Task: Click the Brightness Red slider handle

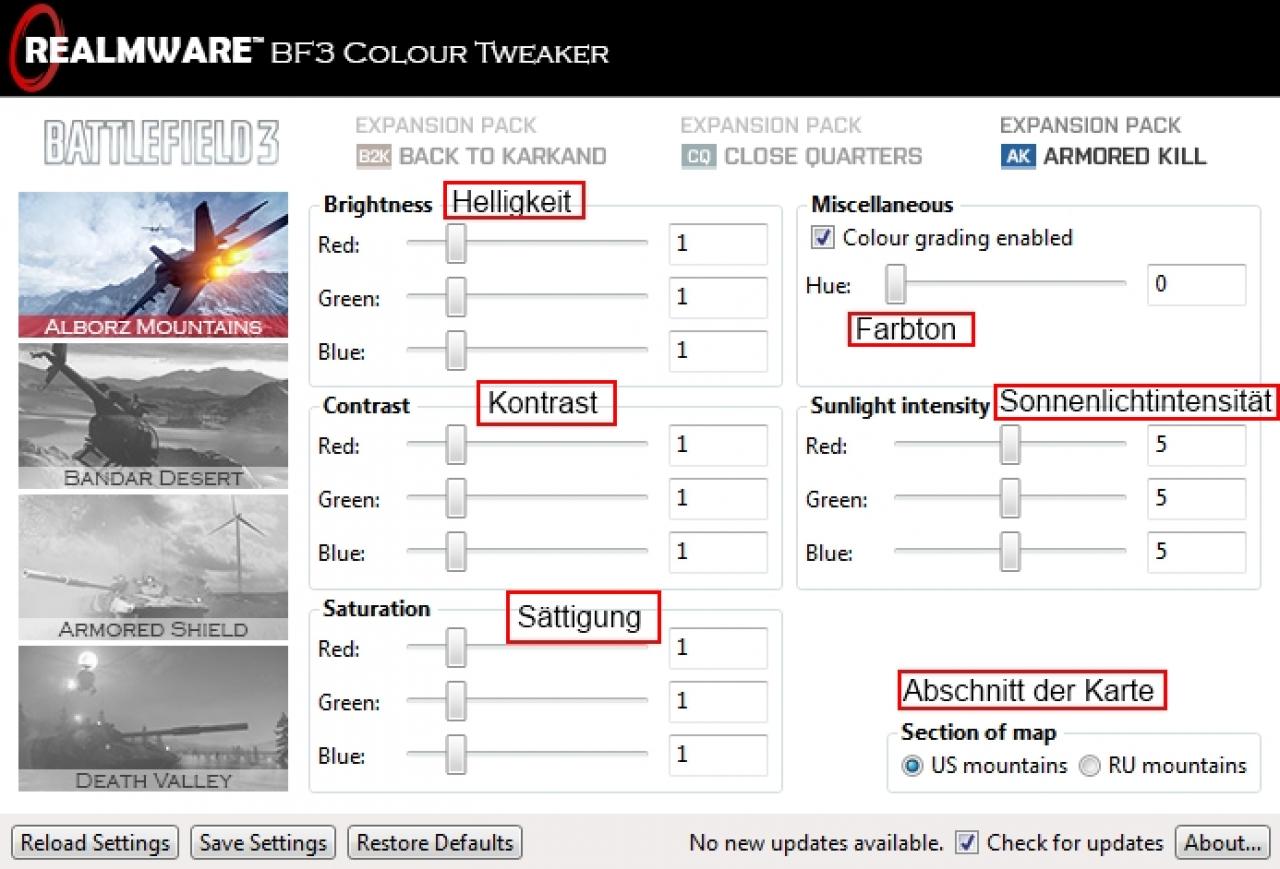Action: [x=456, y=243]
